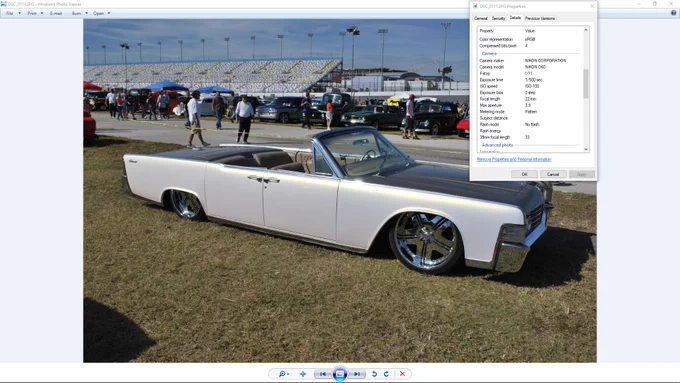Cancel the Properties dialog
The height and width of the screenshot is (383, 680).
pos(553,174)
